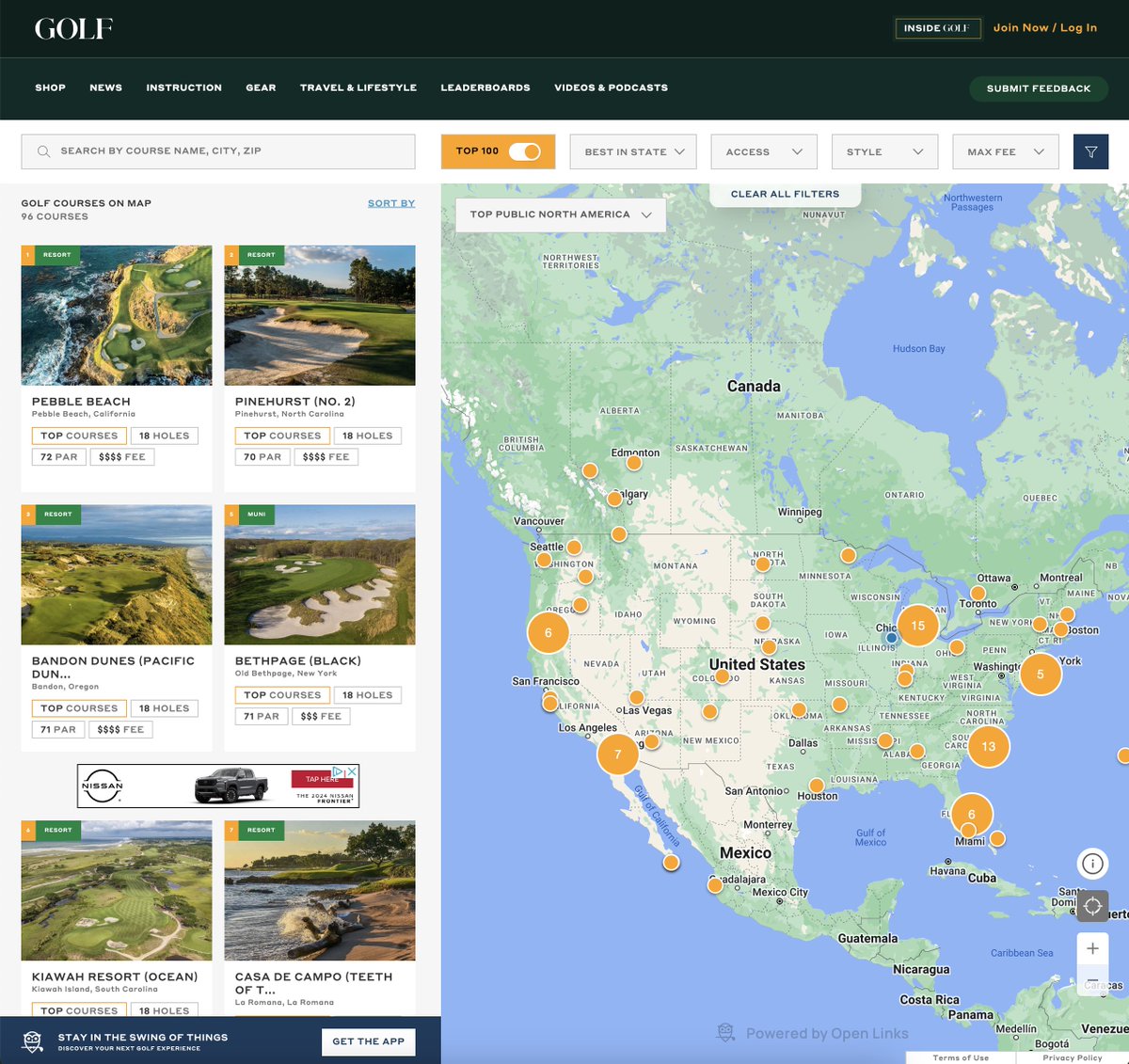This screenshot has height=1064, width=1129.
Task: Click the shield icon in app banner
Action: [32, 1040]
